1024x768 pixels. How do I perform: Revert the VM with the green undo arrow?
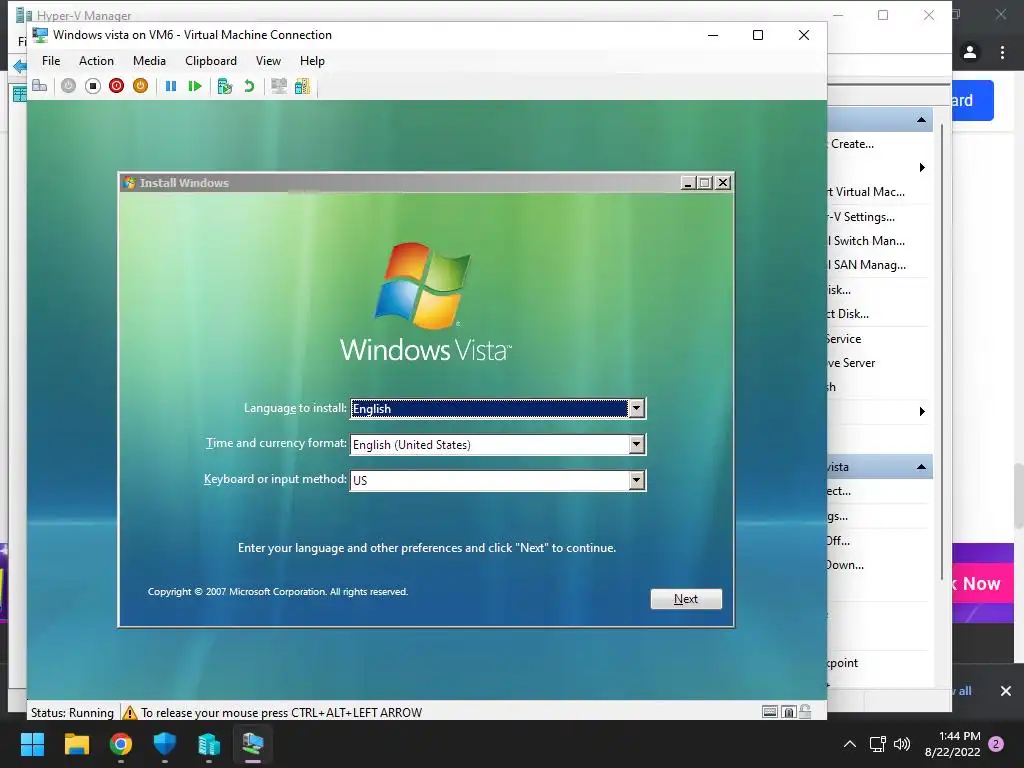pos(249,86)
